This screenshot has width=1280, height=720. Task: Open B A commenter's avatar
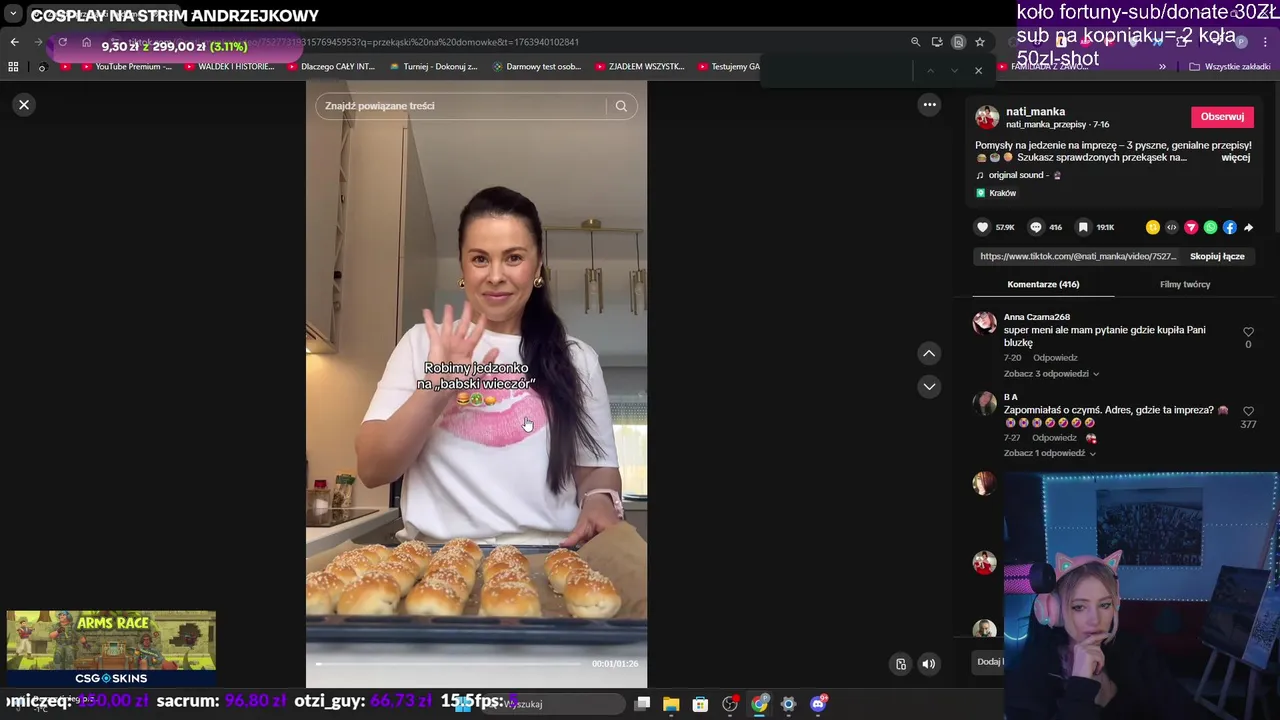tap(985, 403)
